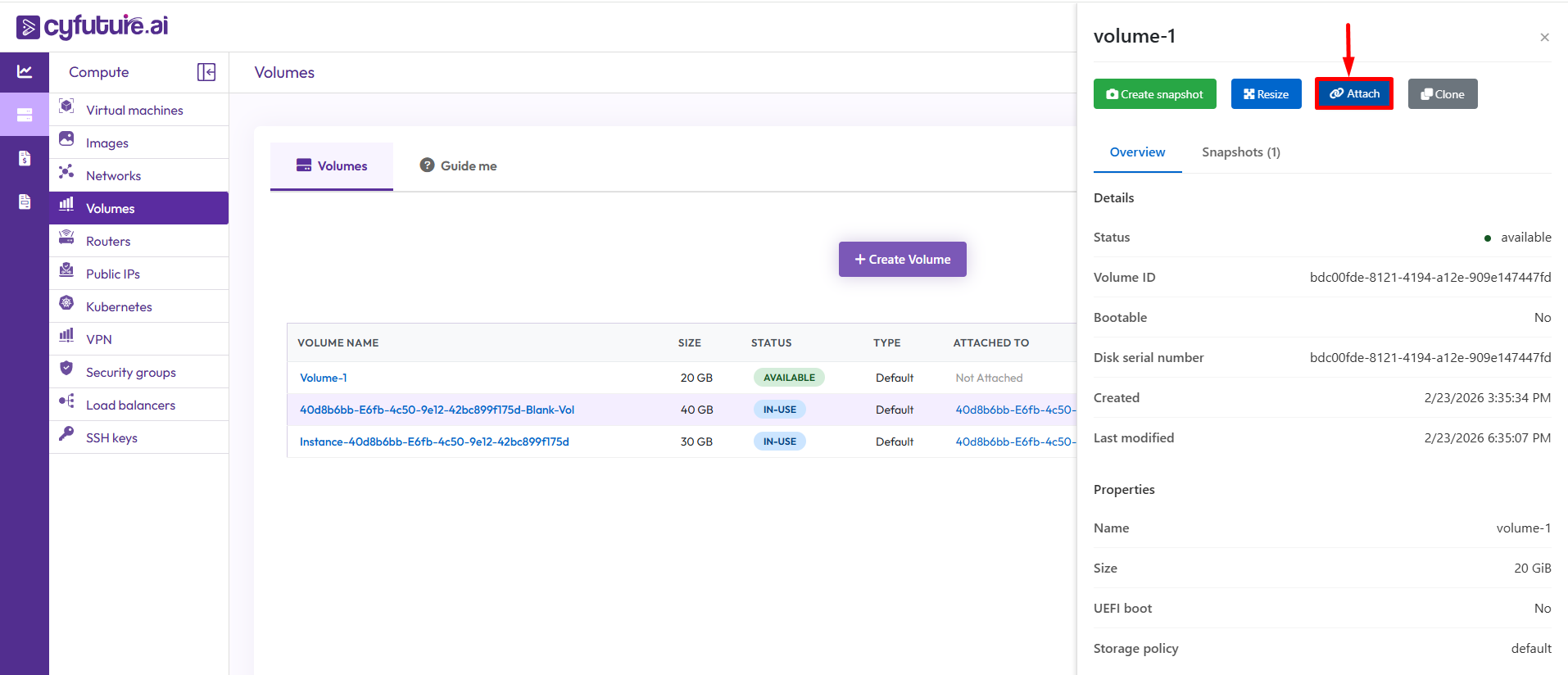The height and width of the screenshot is (675, 1568).
Task: Open the billing document icon in left rail
Action: click(x=25, y=158)
